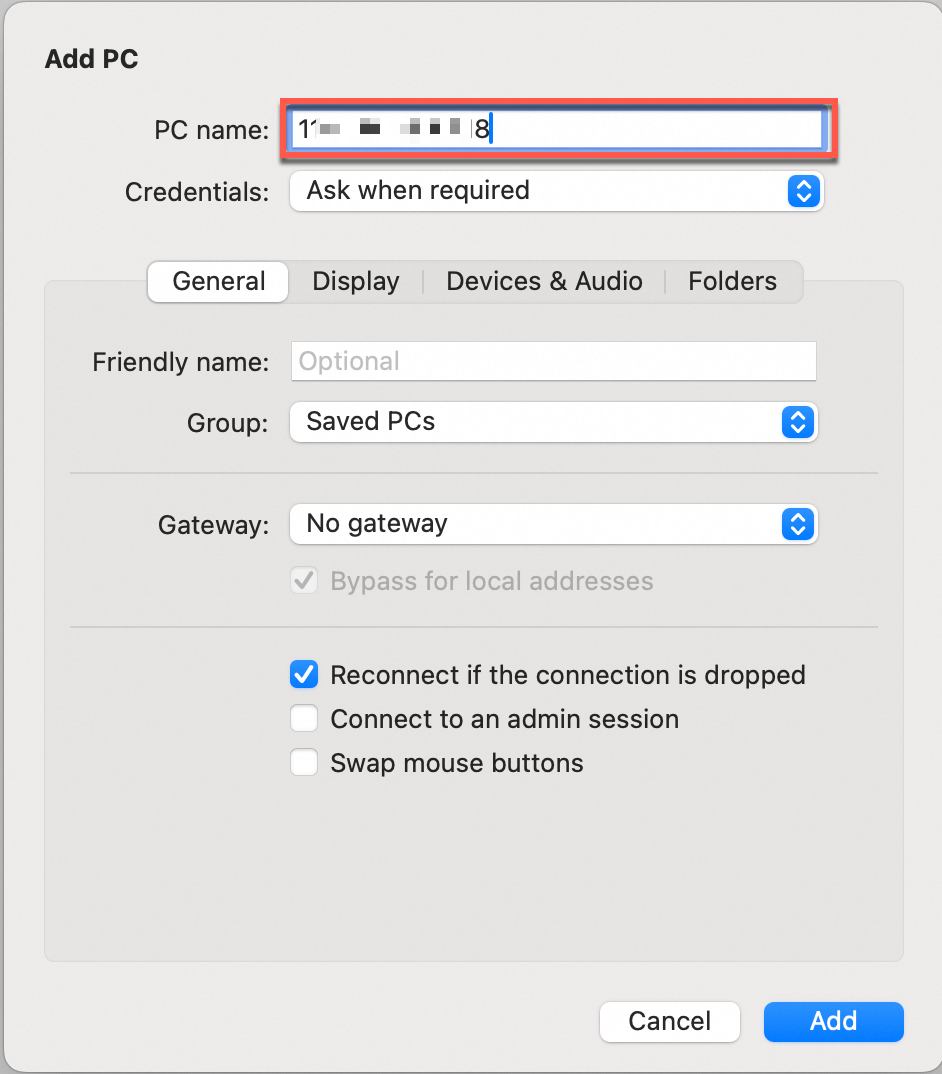Viewport: 942px width, 1074px height.
Task: Enable the Connect to an admin session checkbox
Action: coord(304,719)
